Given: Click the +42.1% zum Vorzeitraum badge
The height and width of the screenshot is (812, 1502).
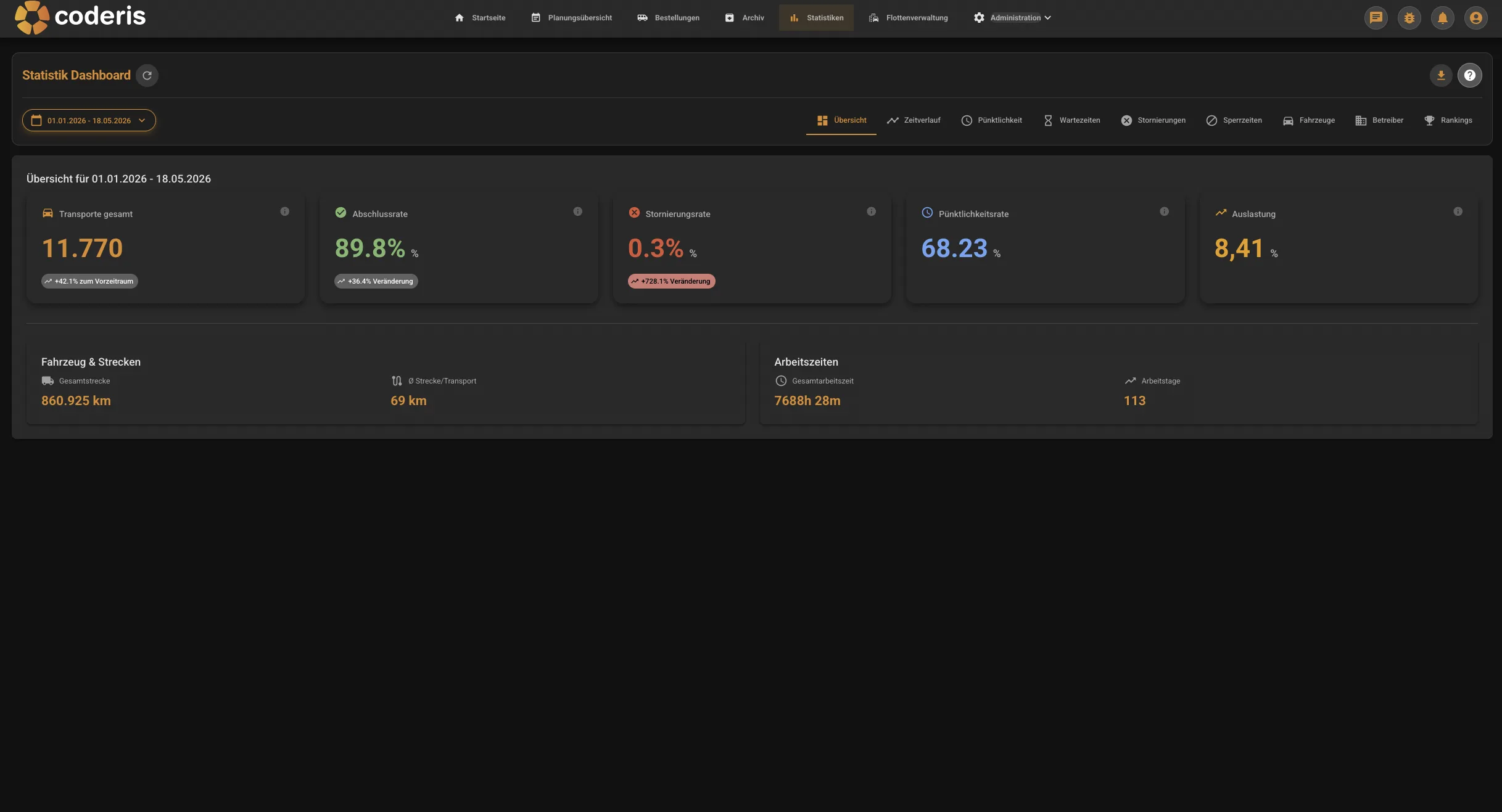Looking at the screenshot, I should (x=89, y=281).
